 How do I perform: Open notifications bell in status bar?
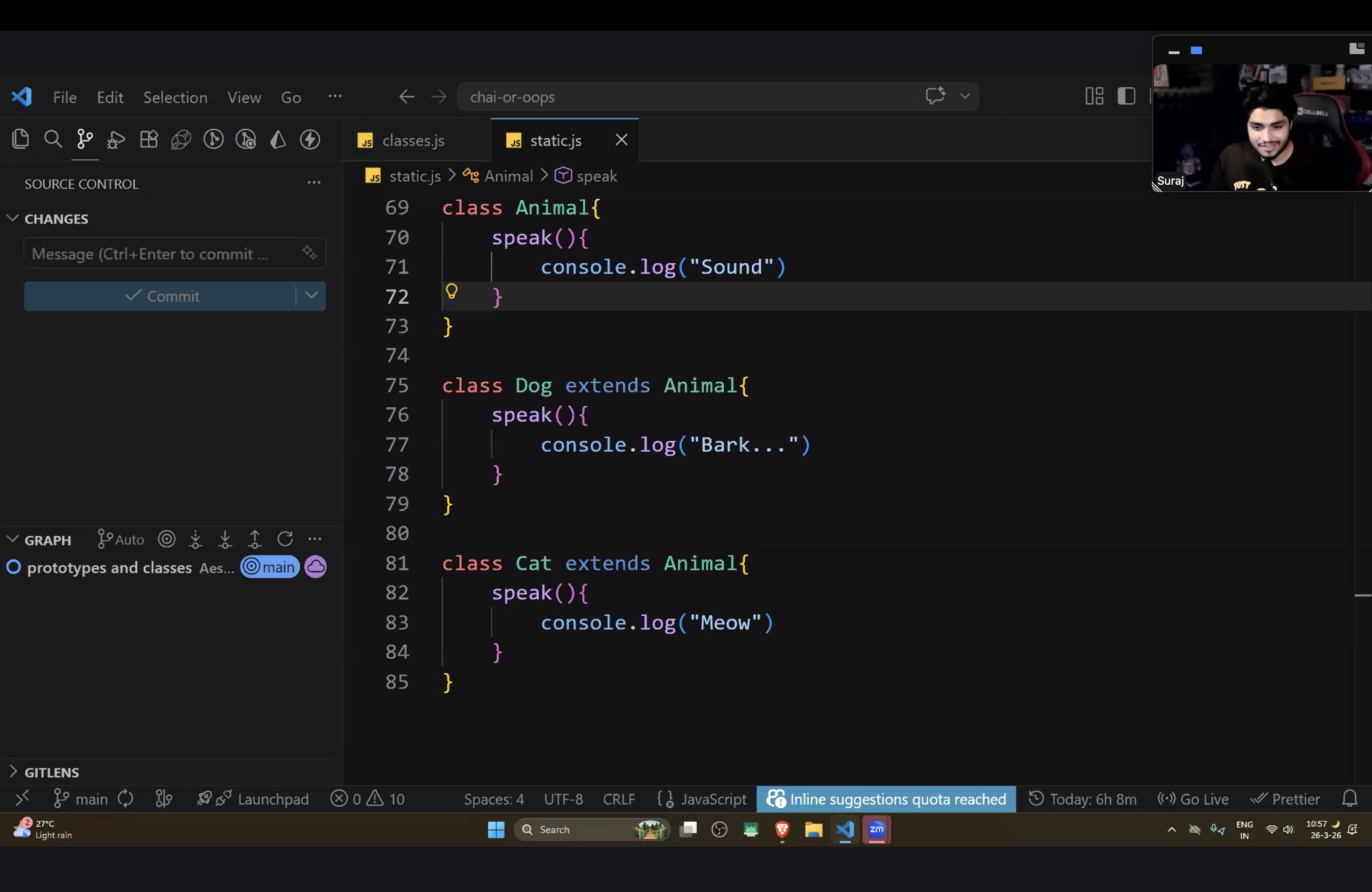tap(1350, 799)
